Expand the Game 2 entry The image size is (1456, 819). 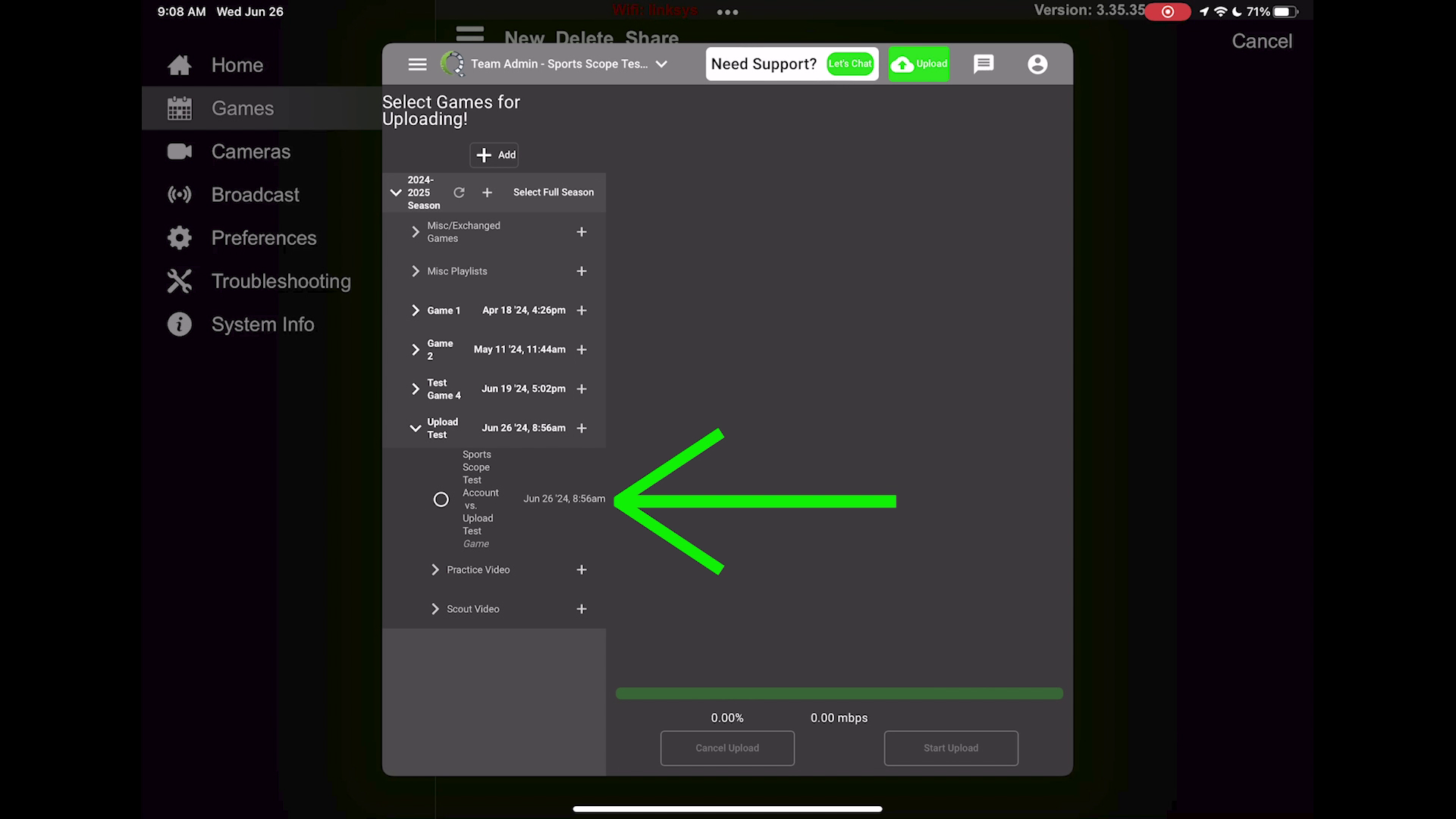point(416,350)
